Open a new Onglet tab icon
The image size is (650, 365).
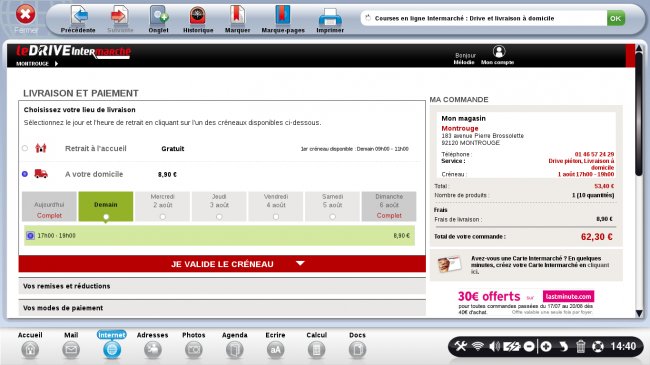tap(158, 16)
